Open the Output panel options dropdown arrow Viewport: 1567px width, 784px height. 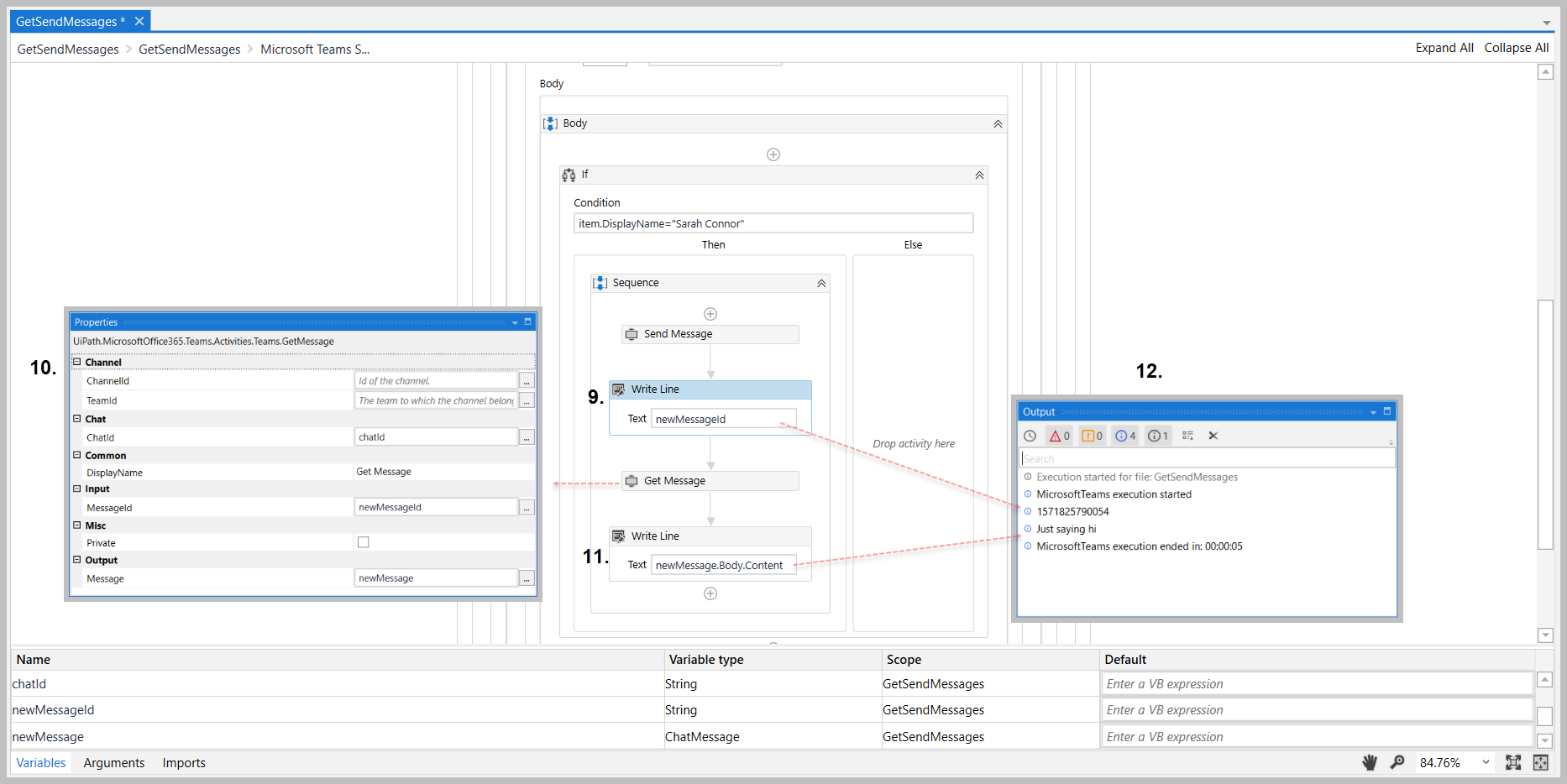[x=1373, y=412]
